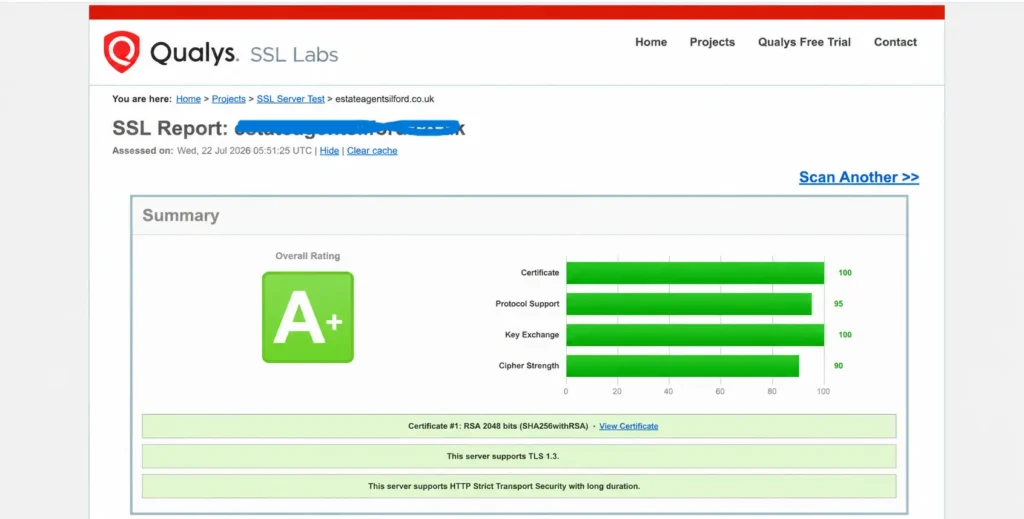Open the Contact navigation menu item

[895, 42]
